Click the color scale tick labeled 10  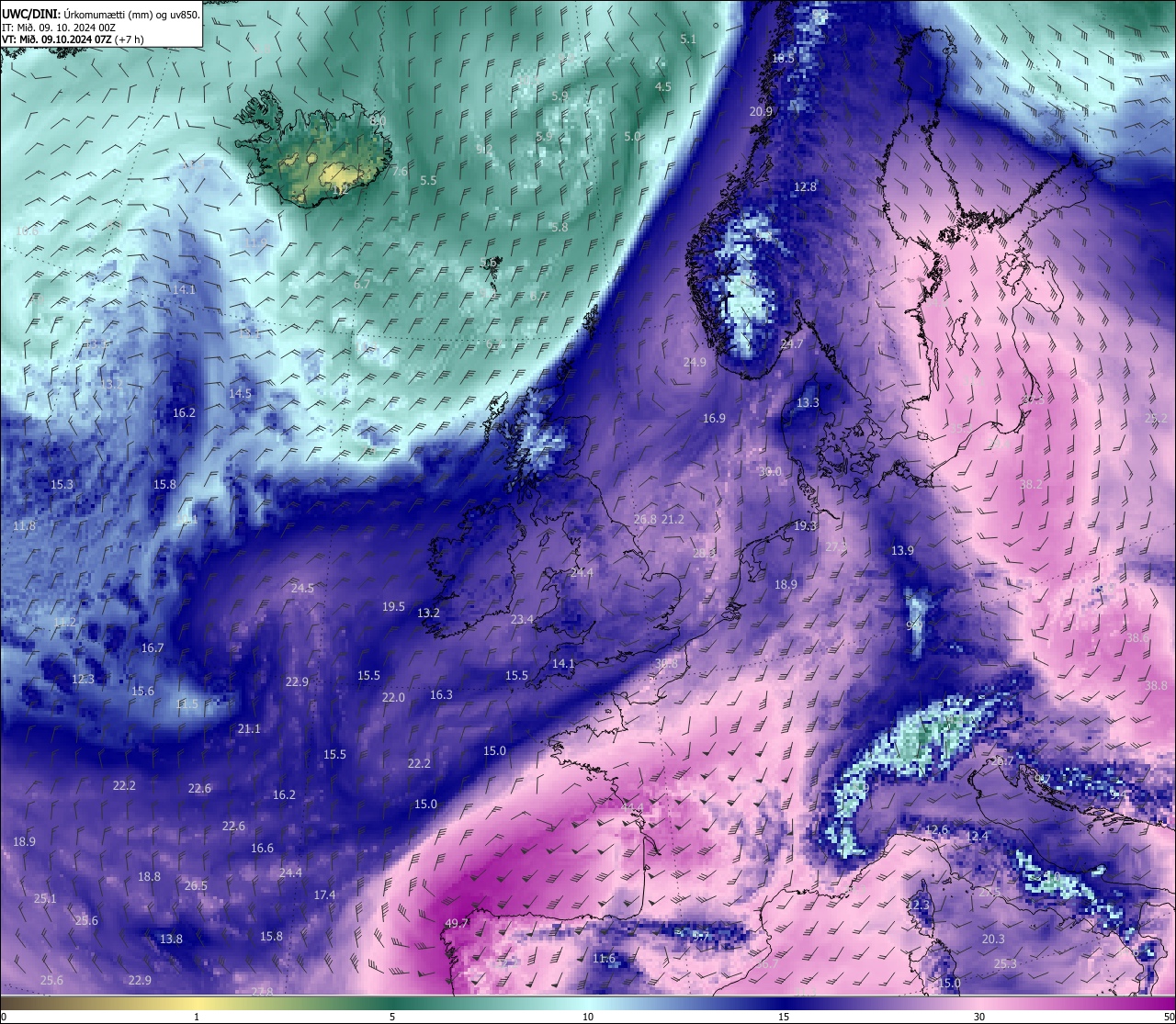[588, 1017]
